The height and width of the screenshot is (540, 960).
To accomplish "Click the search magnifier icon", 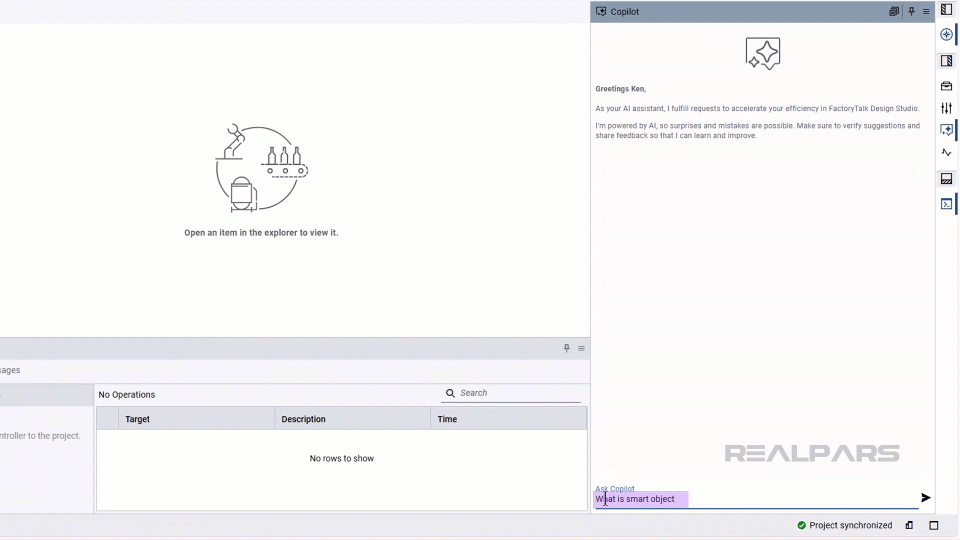I will pos(450,393).
